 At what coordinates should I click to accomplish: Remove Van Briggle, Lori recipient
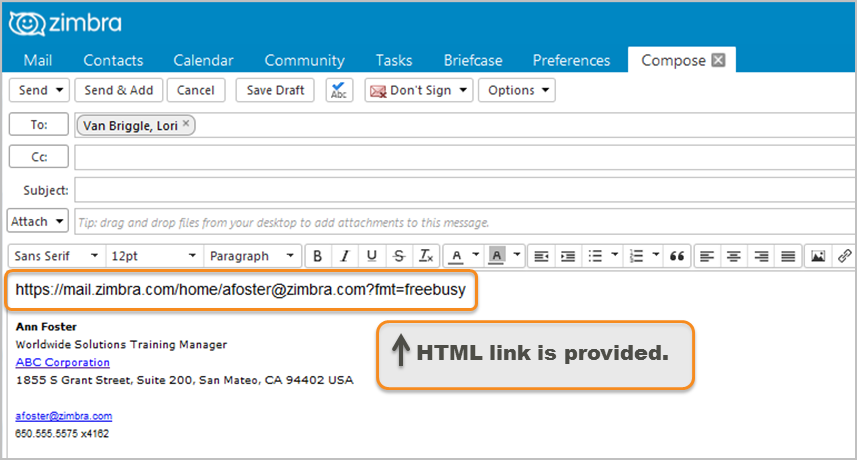pyautogui.click(x=186, y=123)
